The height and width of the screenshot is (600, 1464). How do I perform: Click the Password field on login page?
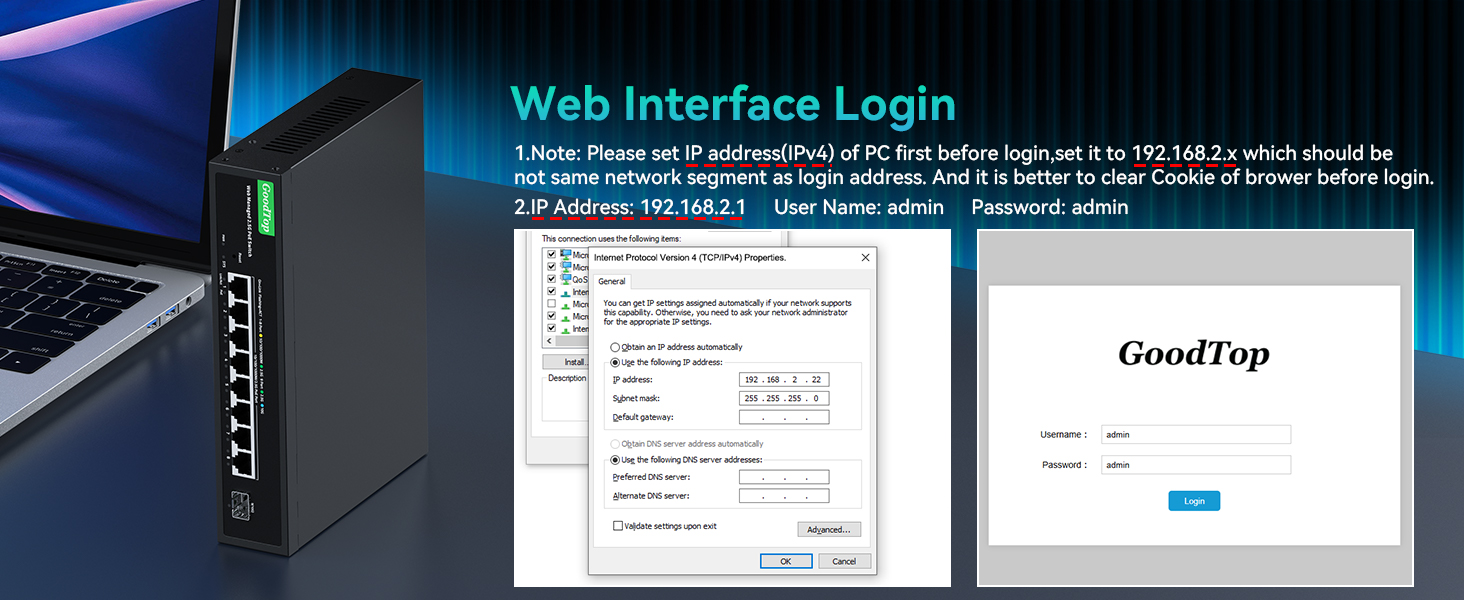coord(1196,465)
